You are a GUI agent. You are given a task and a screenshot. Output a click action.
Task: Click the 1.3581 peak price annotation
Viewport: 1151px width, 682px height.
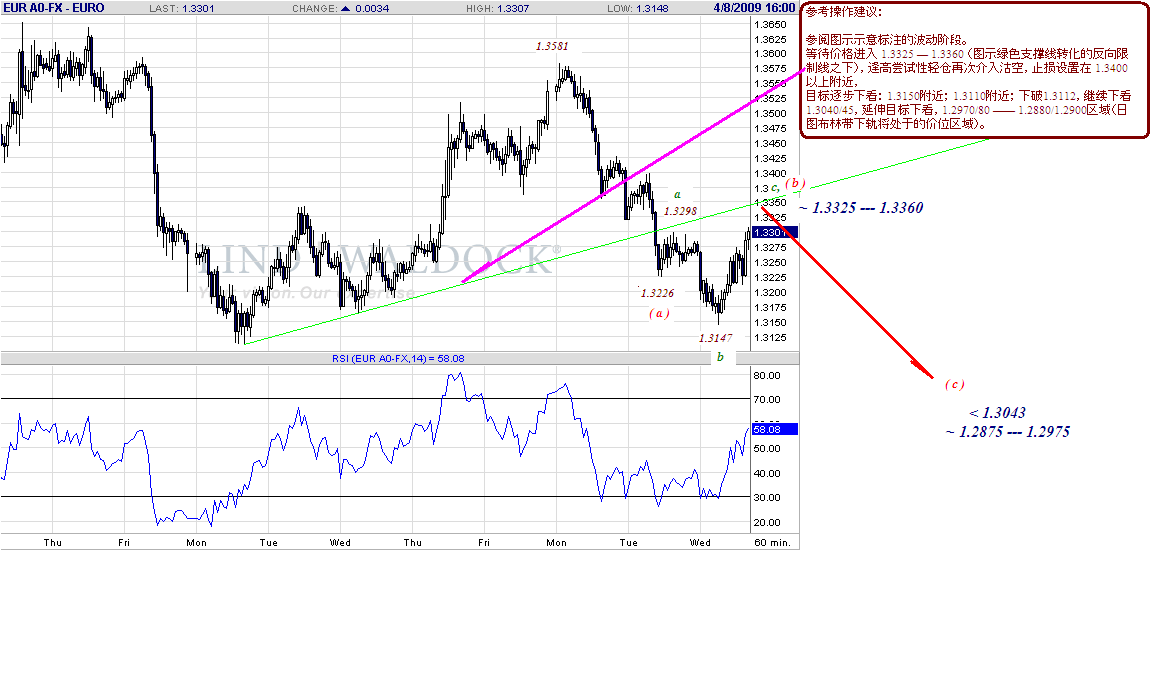[x=552, y=46]
